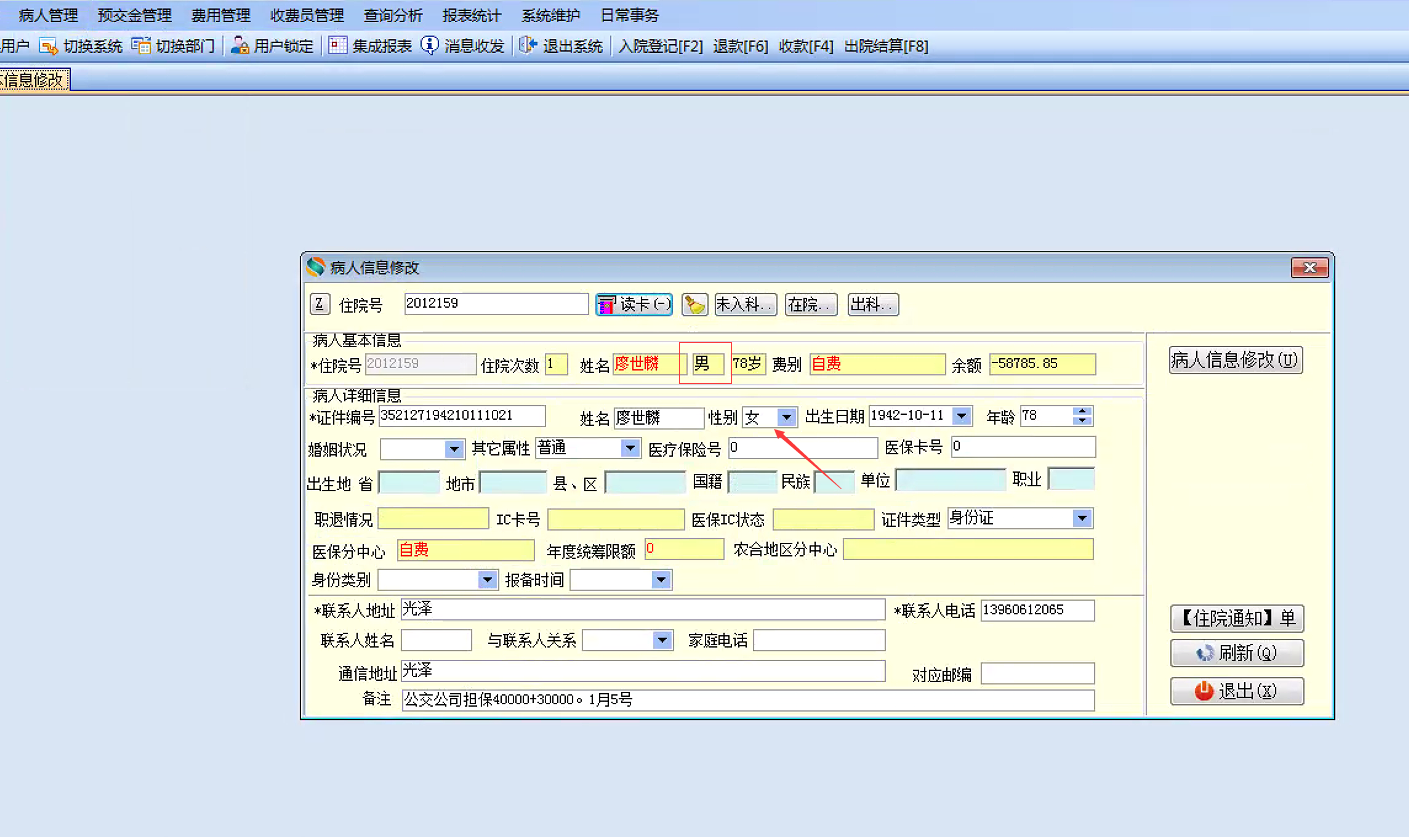Click the 住院号 search input field
This screenshot has width=1409, height=837.
496,304
